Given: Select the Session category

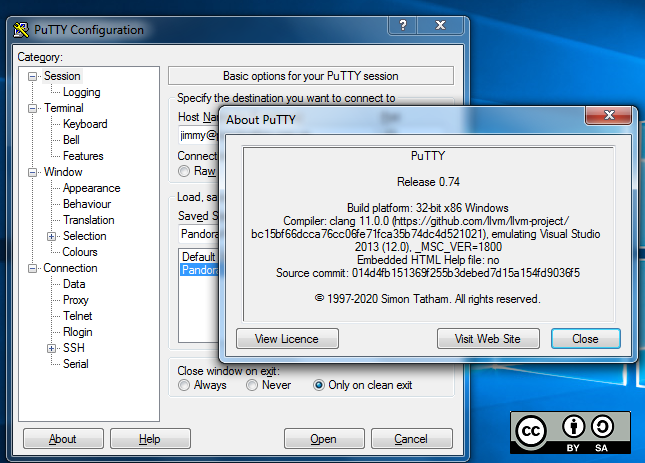Looking at the screenshot, I should 62,76.
